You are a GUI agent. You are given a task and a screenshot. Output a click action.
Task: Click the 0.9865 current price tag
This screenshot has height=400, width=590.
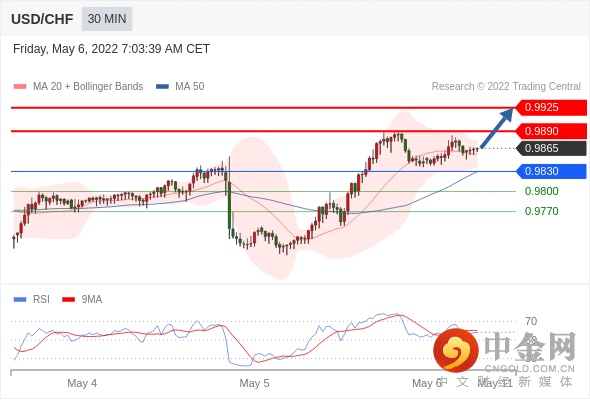[x=551, y=148]
